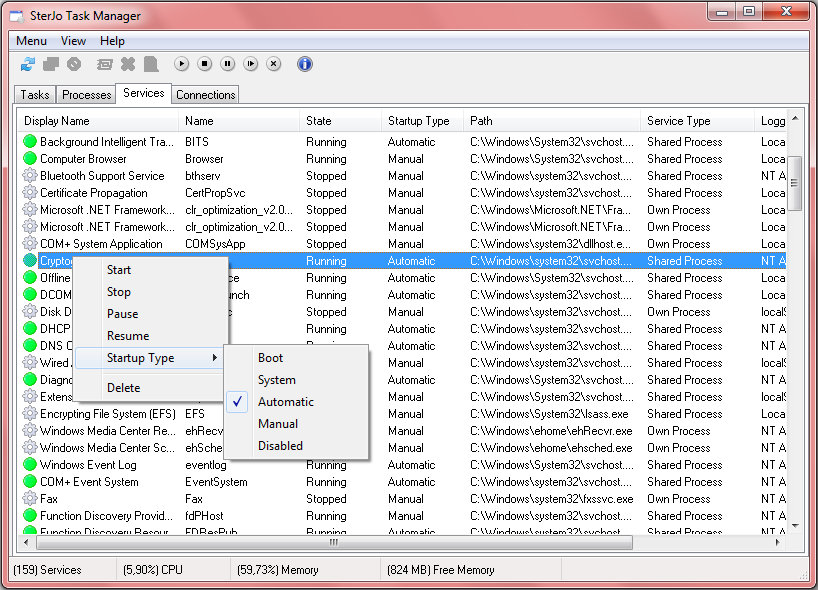Click the delete service circled-X icon
The width and height of the screenshot is (818, 590).
[x=273, y=64]
